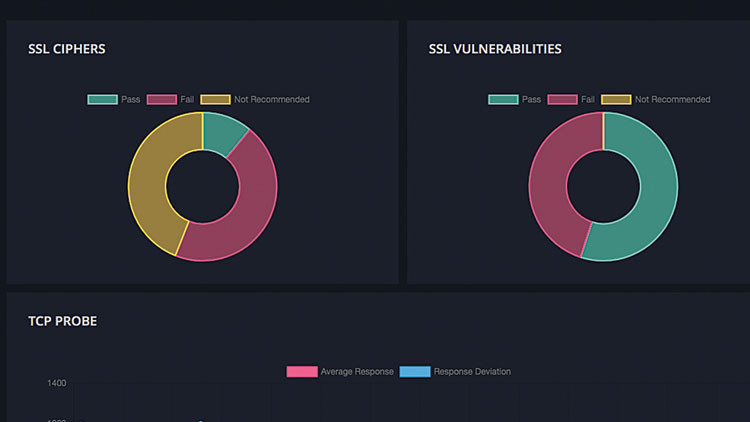
Task: Click the TCP PROBE panel heading
Action: coord(62,321)
